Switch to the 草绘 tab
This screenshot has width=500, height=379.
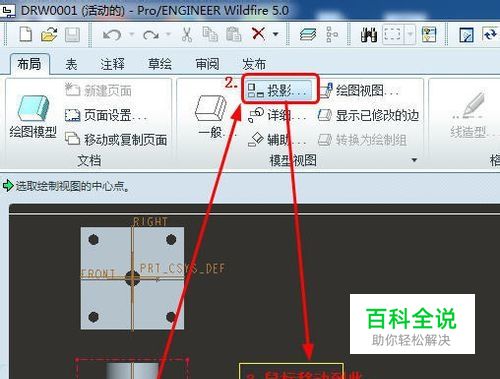coord(160,64)
